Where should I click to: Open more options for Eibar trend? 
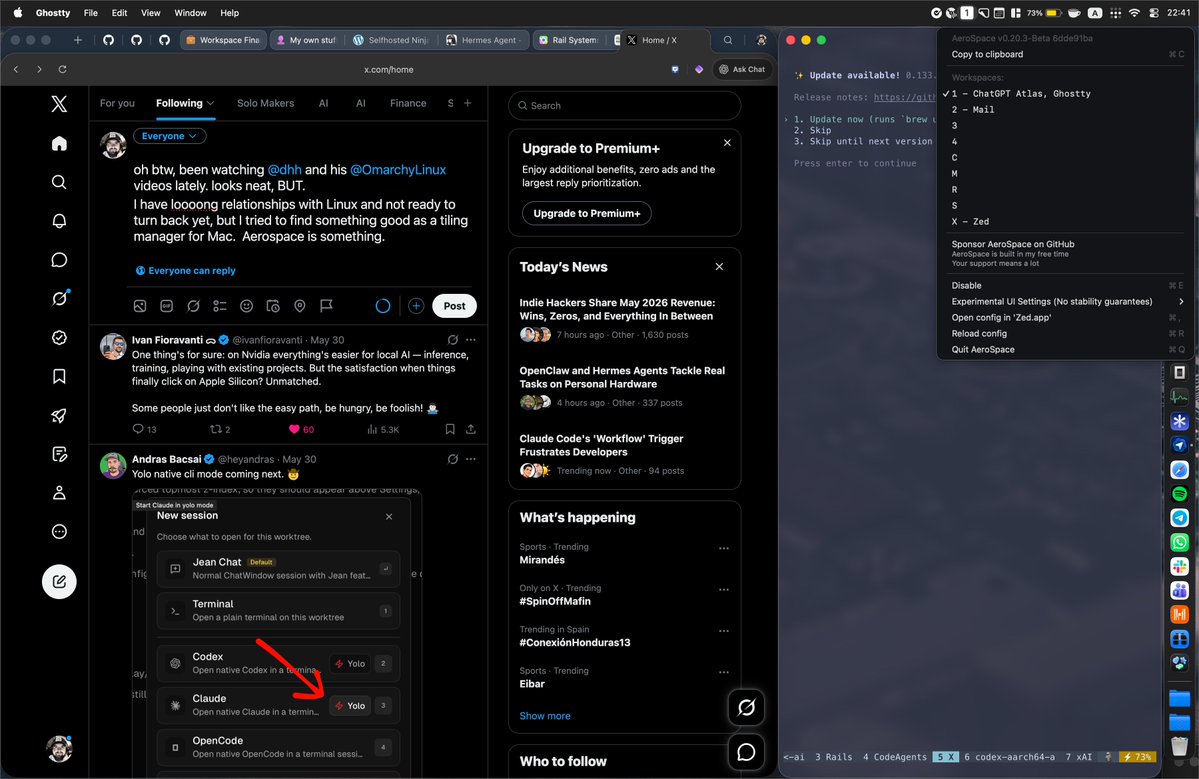coord(723,672)
